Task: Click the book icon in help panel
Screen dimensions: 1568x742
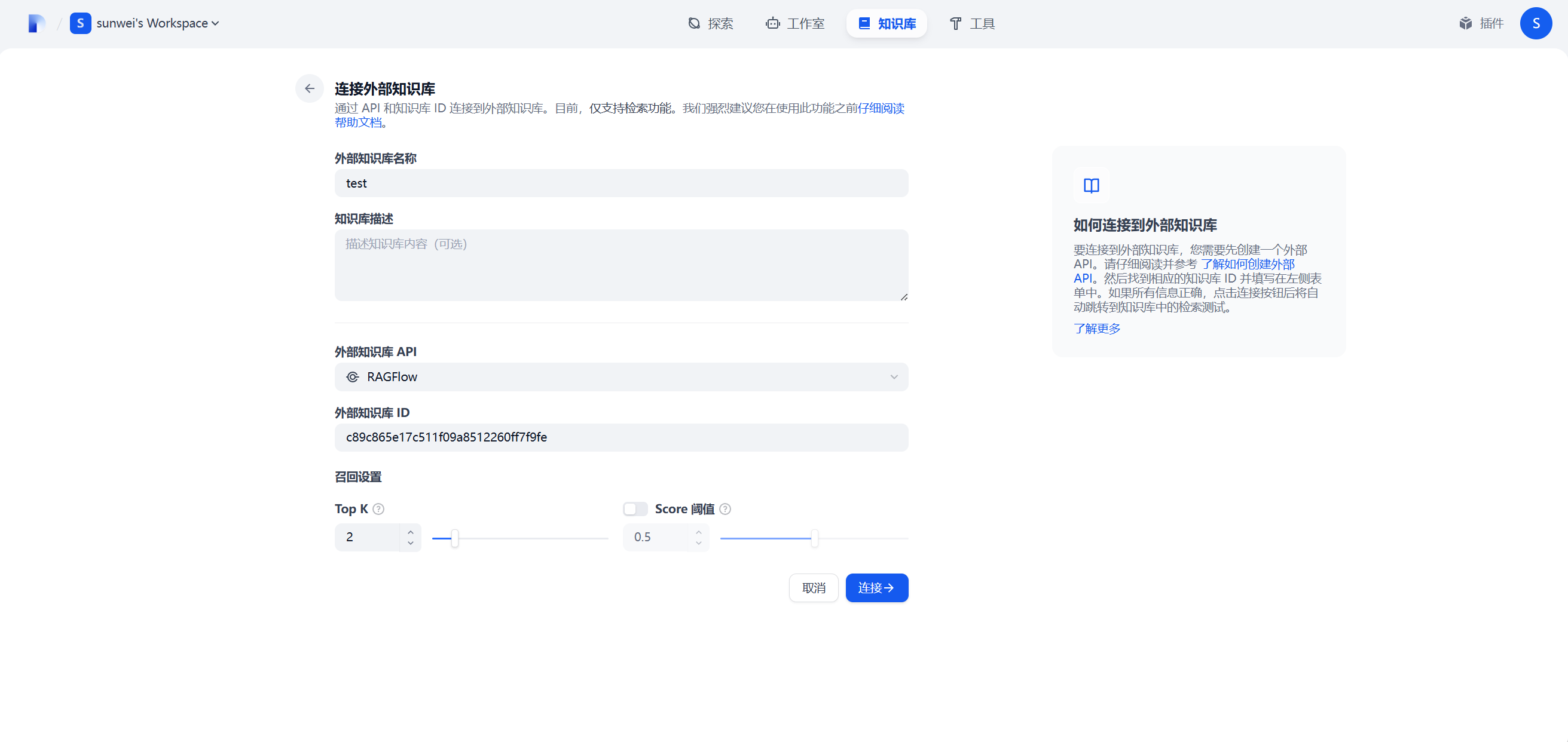Action: coord(1091,185)
